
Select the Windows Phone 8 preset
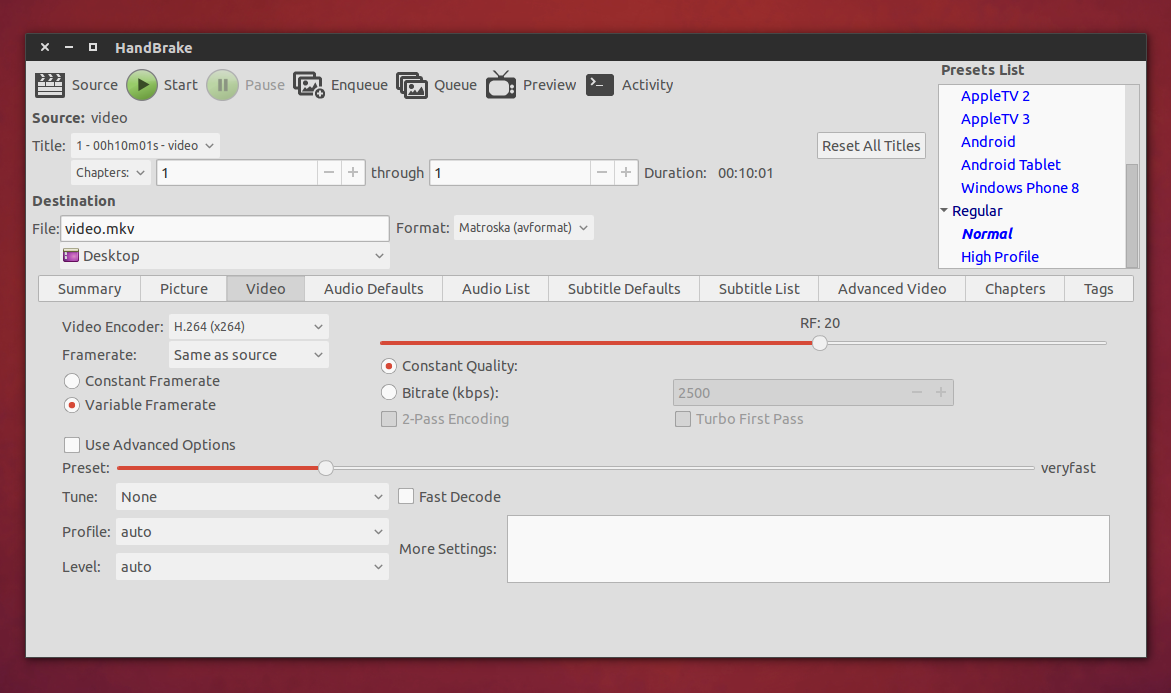click(1019, 188)
